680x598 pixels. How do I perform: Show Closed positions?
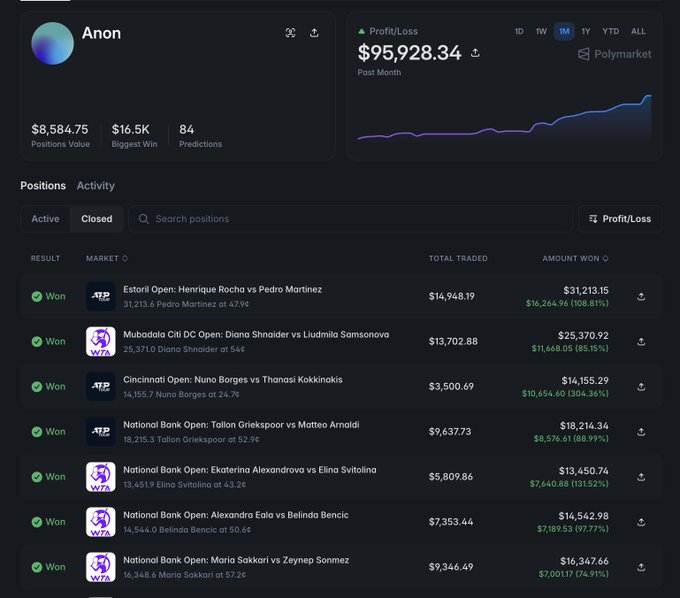coord(97,219)
